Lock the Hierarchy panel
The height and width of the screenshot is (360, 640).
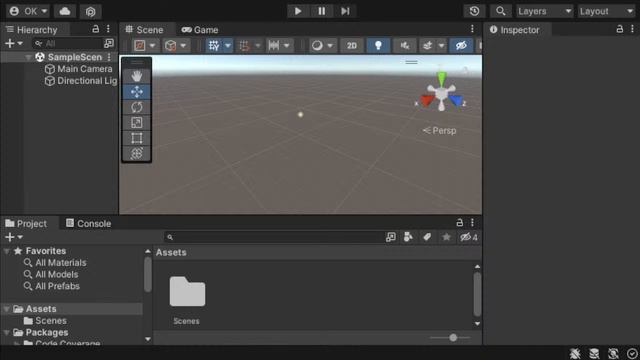(x=95, y=29)
